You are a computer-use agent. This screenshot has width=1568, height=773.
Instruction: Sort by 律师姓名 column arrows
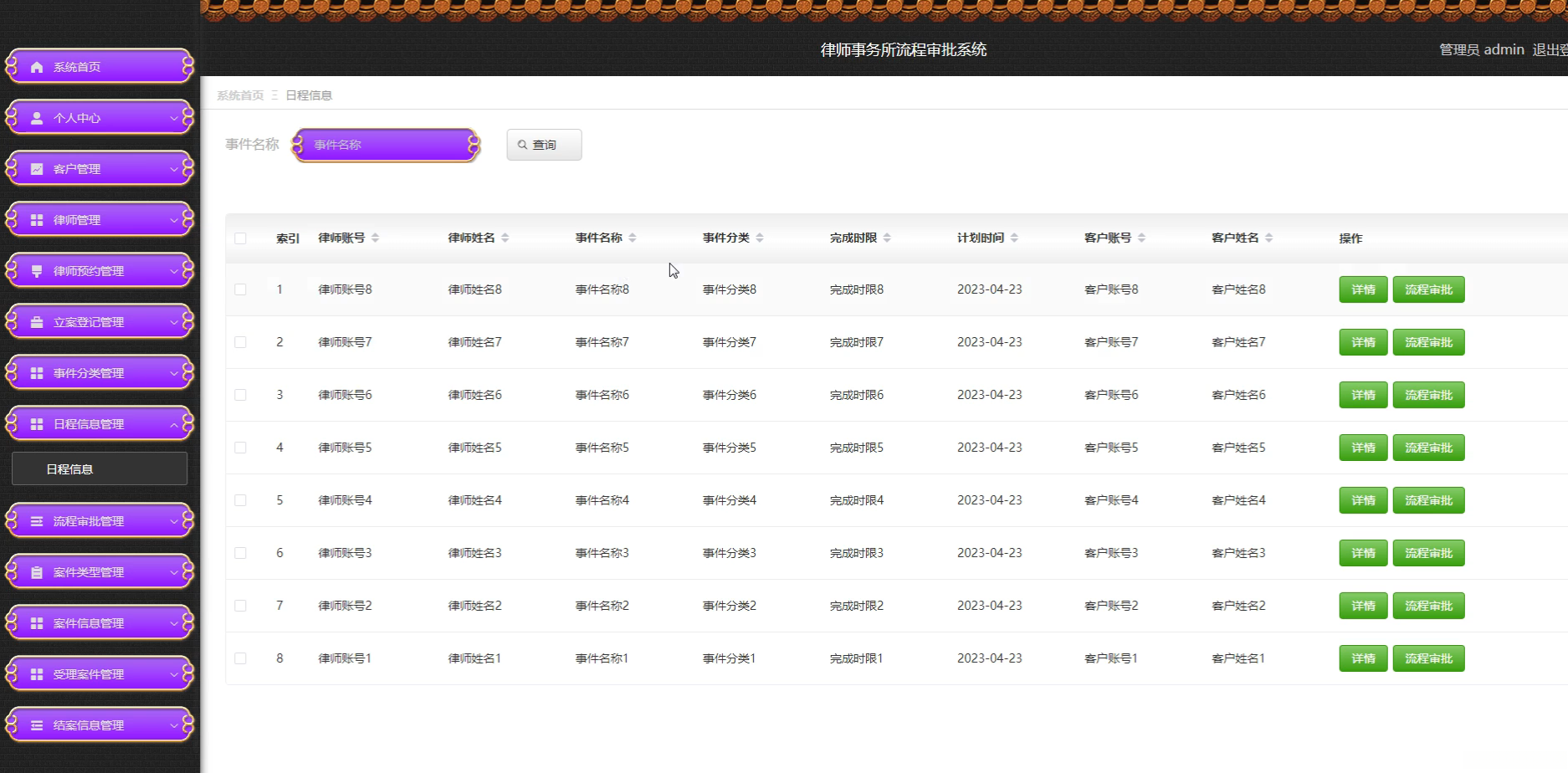pyautogui.click(x=505, y=238)
